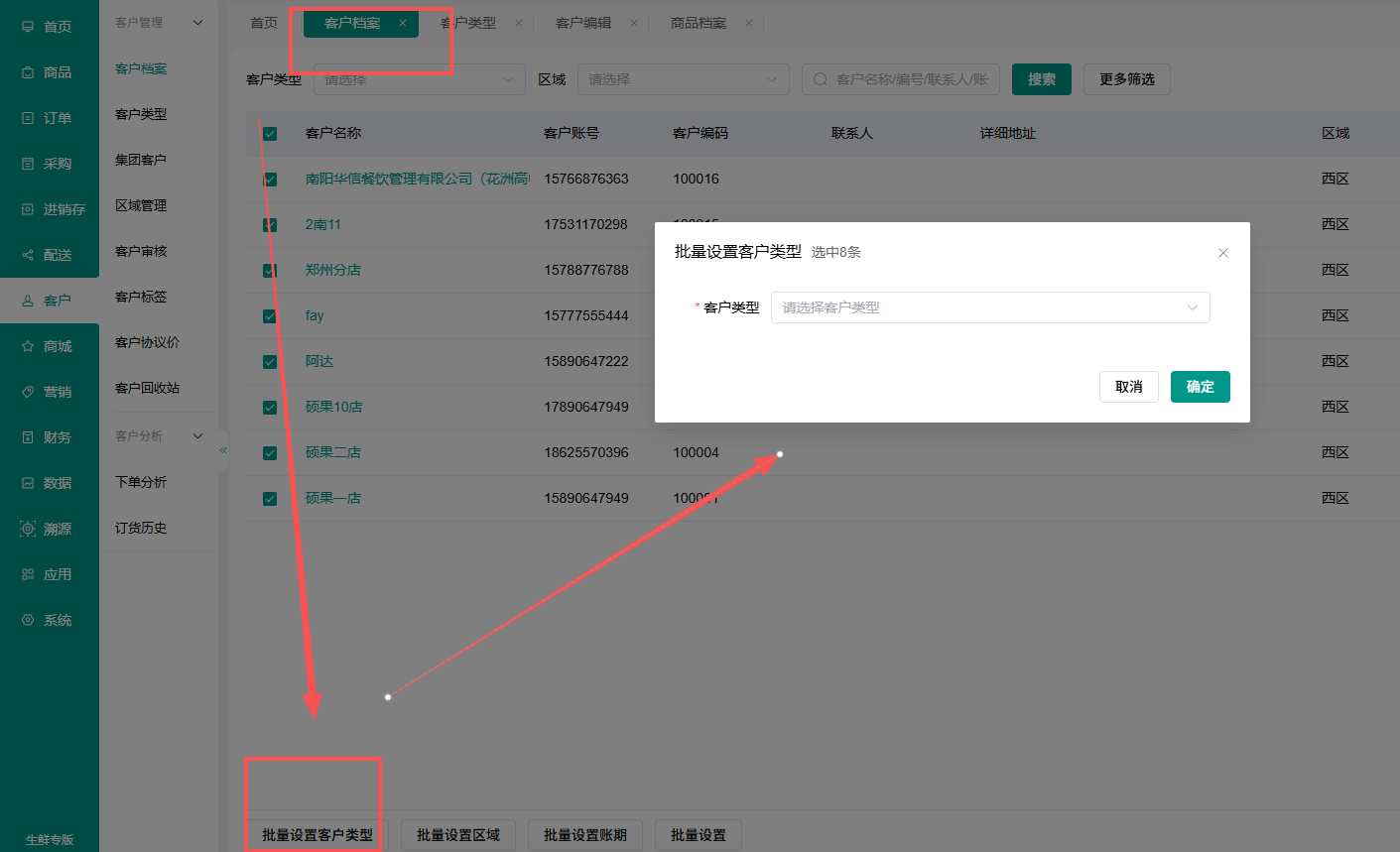
Task: Open the 商城 mall star icon
Action: pos(28,346)
